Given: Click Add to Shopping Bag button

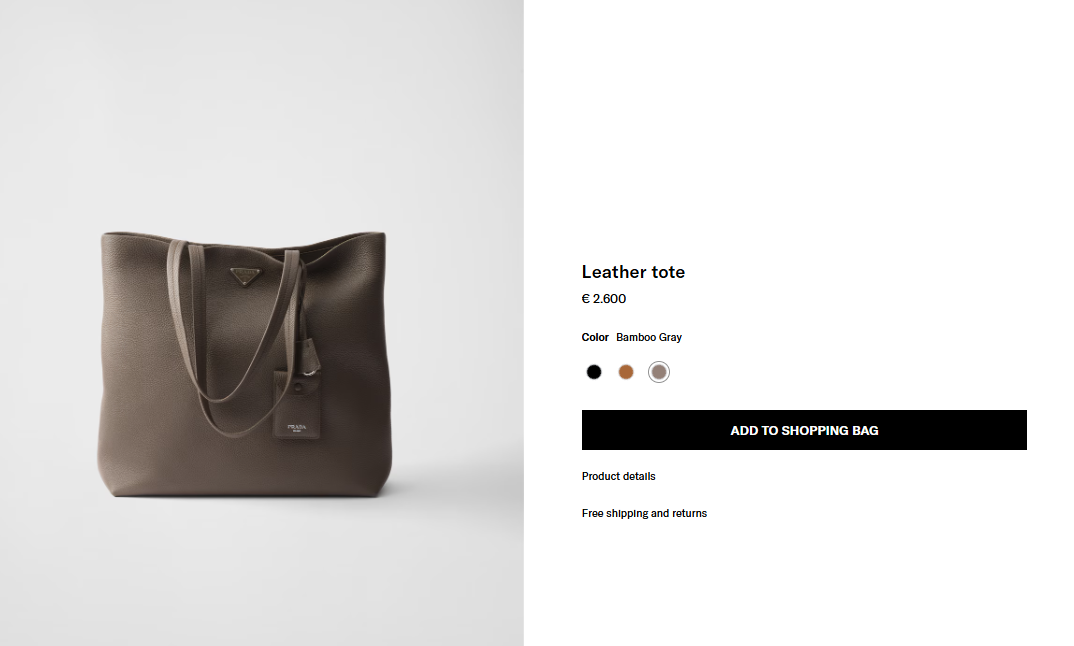Looking at the screenshot, I should [x=804, y=430].
